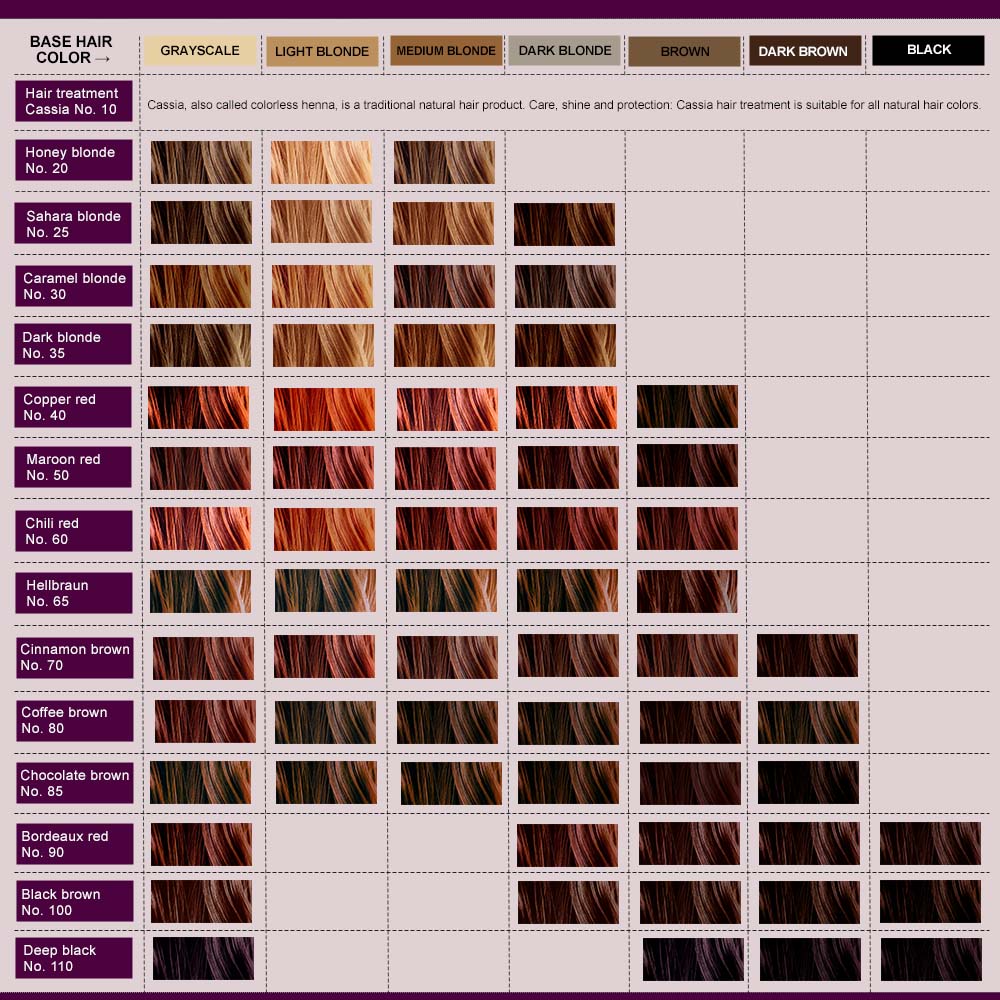Select the Medium Blonde base hair color header
Screen dimensions: 1000x1000
pos(446,50)
